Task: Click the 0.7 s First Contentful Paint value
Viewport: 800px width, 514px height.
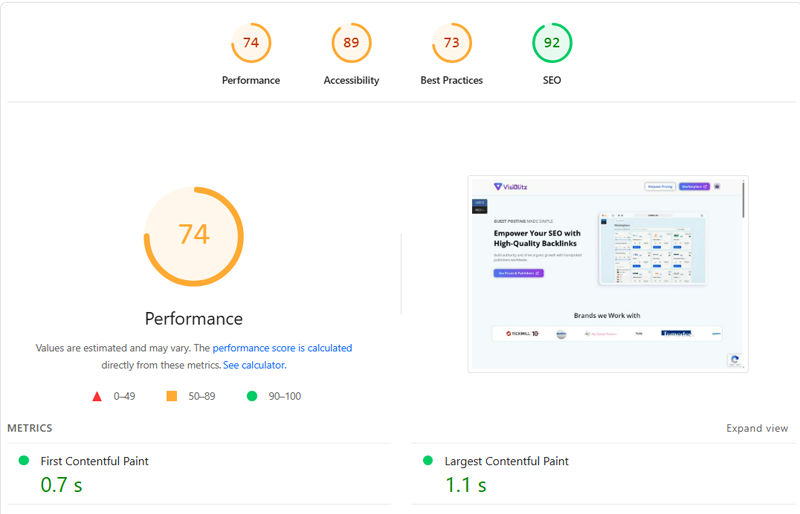Action: pyautogui.click(x=60, y=485)
